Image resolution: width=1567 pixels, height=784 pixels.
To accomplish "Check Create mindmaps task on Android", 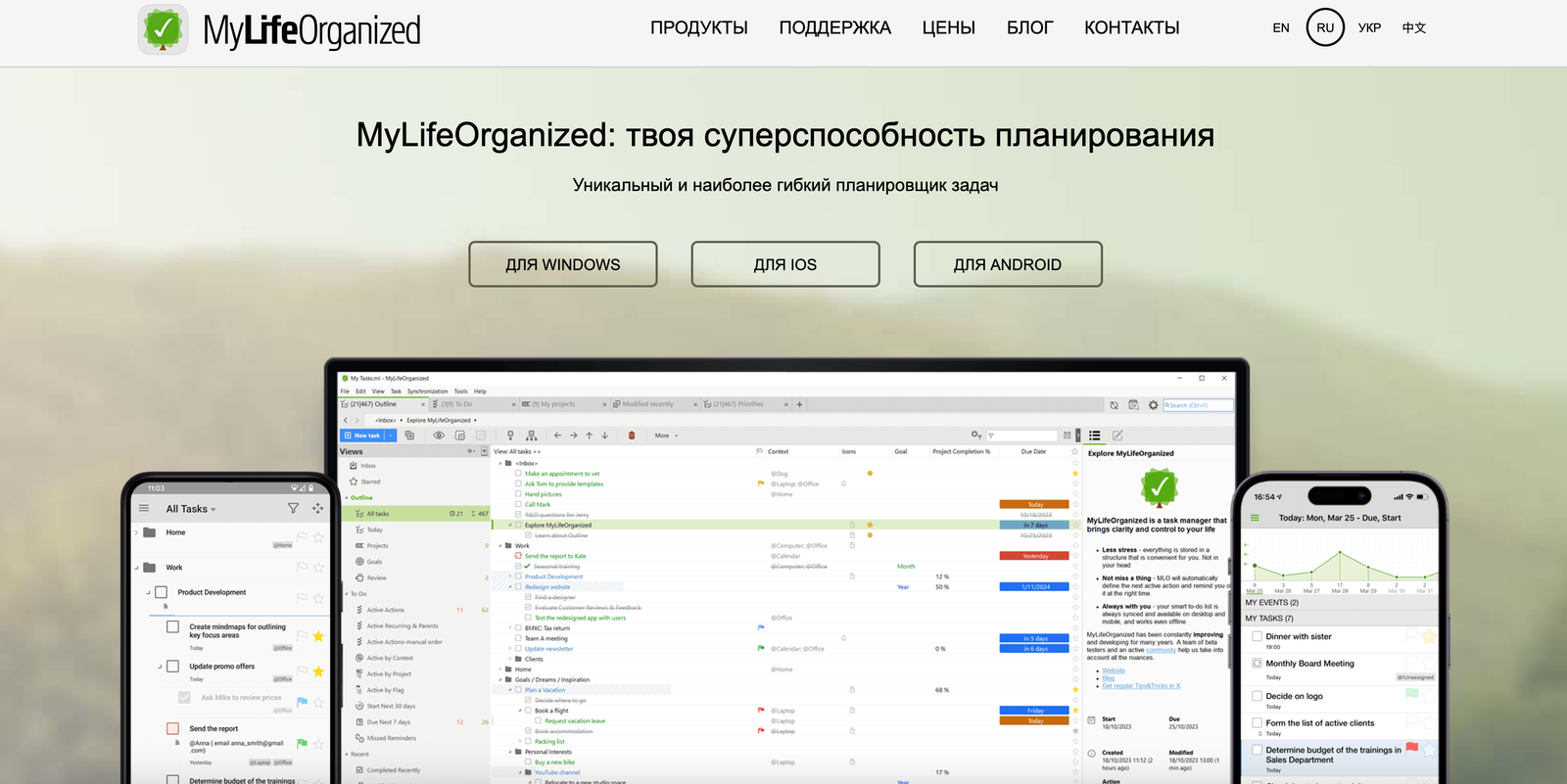I will (172, 626).
